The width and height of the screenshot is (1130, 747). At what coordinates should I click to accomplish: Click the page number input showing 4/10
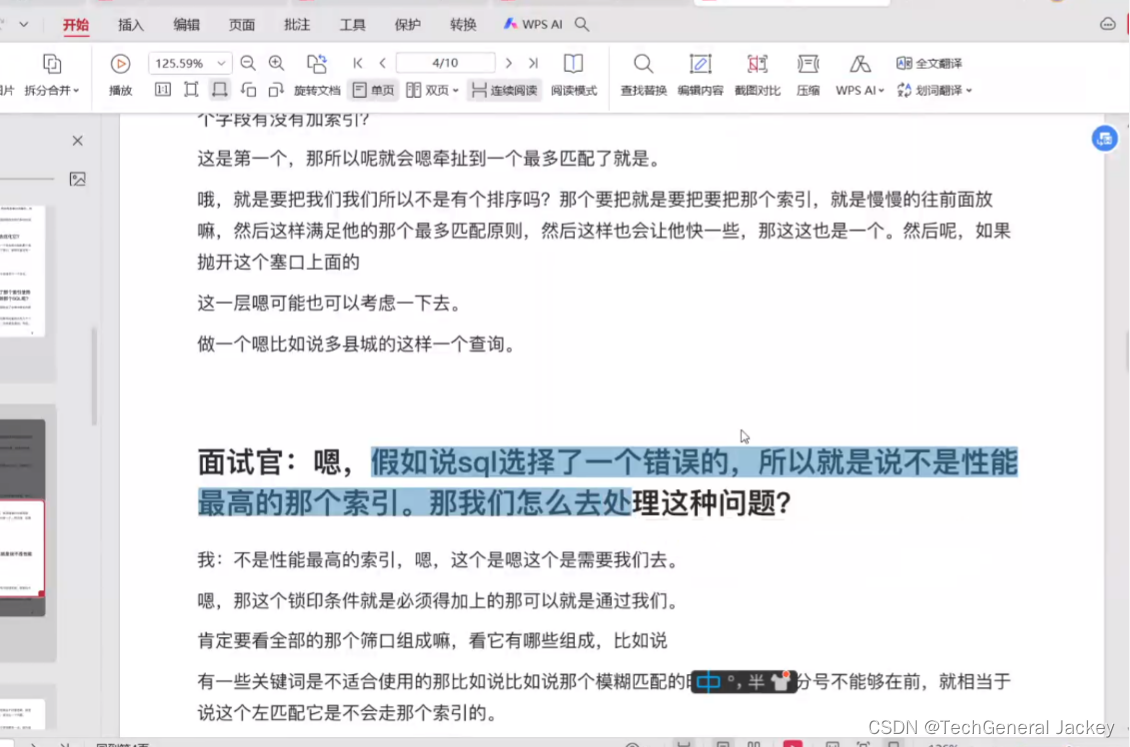(444, 62)
